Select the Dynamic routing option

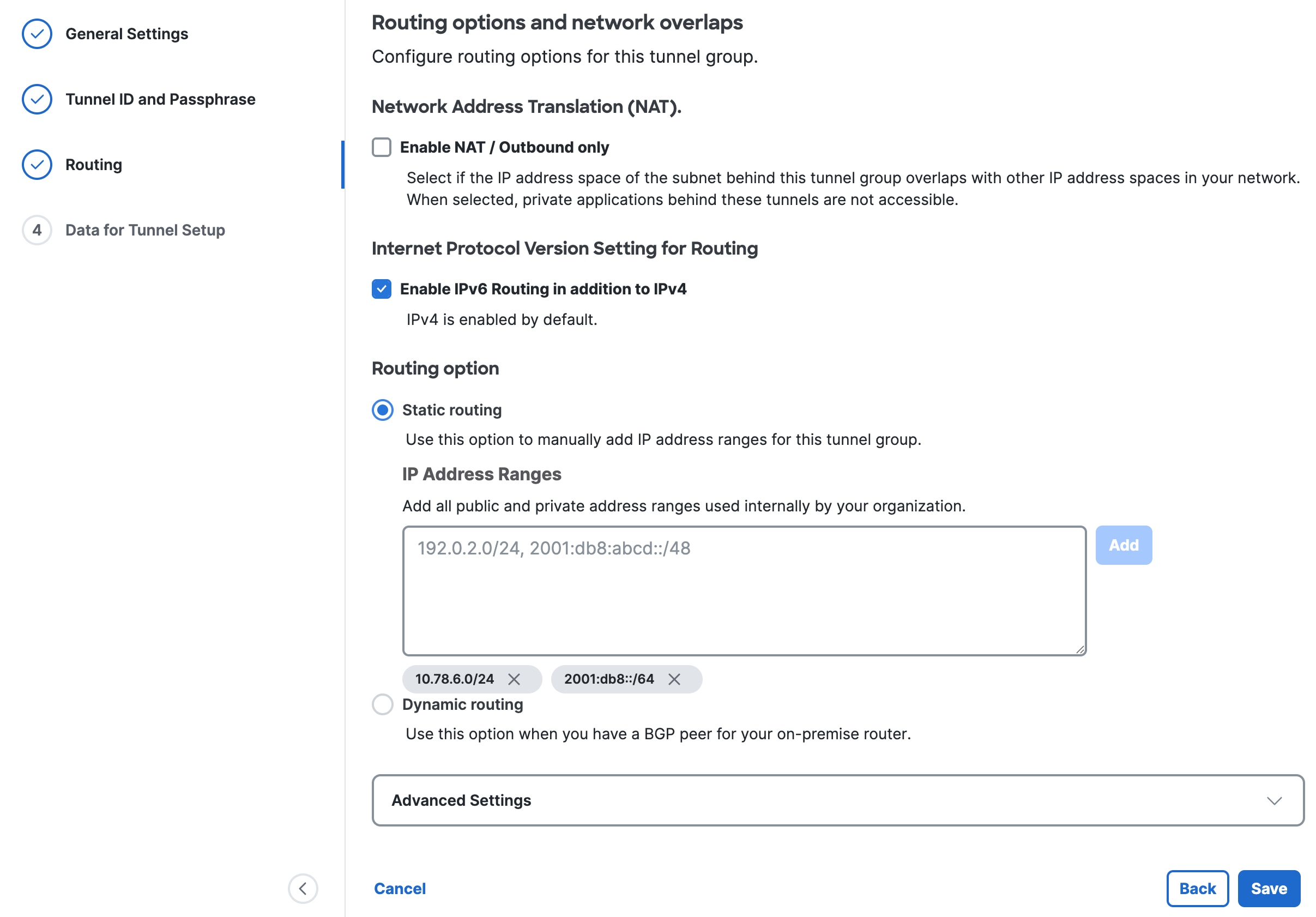382,704
